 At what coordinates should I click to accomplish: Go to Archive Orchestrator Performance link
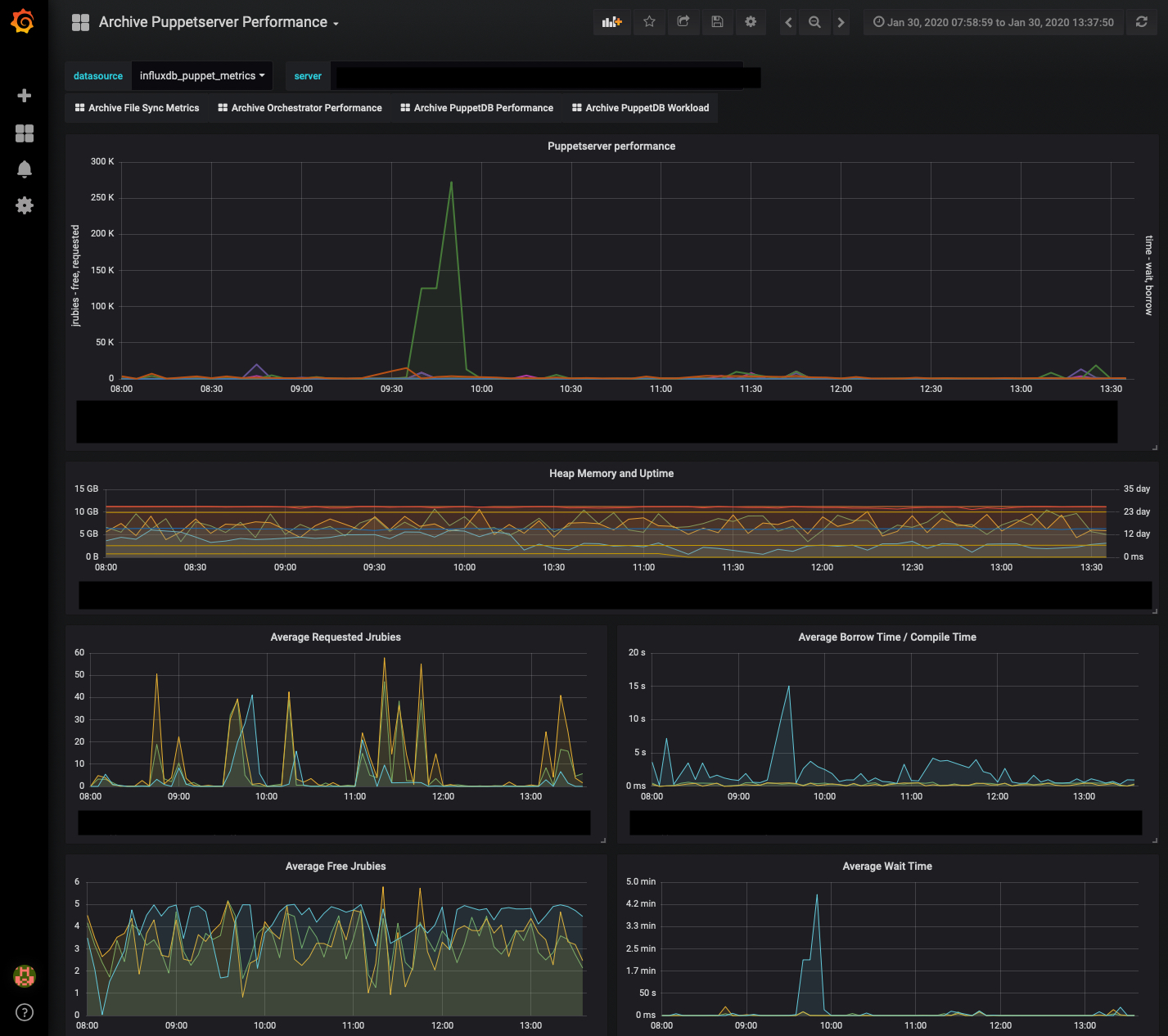(300, 108)
